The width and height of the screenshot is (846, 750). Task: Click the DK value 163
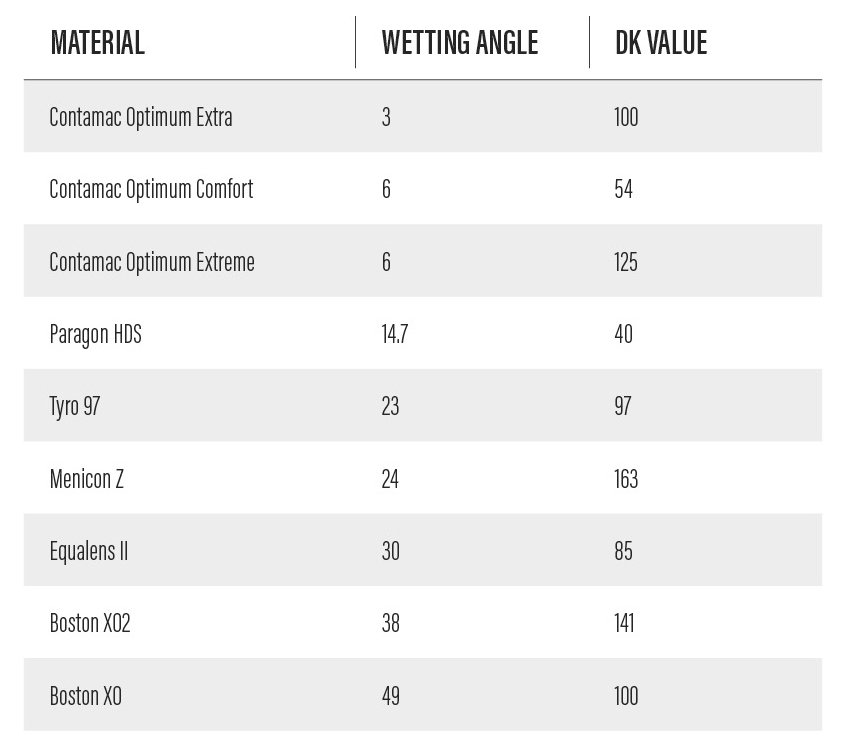pyautogui.click(x=626, y=479)
